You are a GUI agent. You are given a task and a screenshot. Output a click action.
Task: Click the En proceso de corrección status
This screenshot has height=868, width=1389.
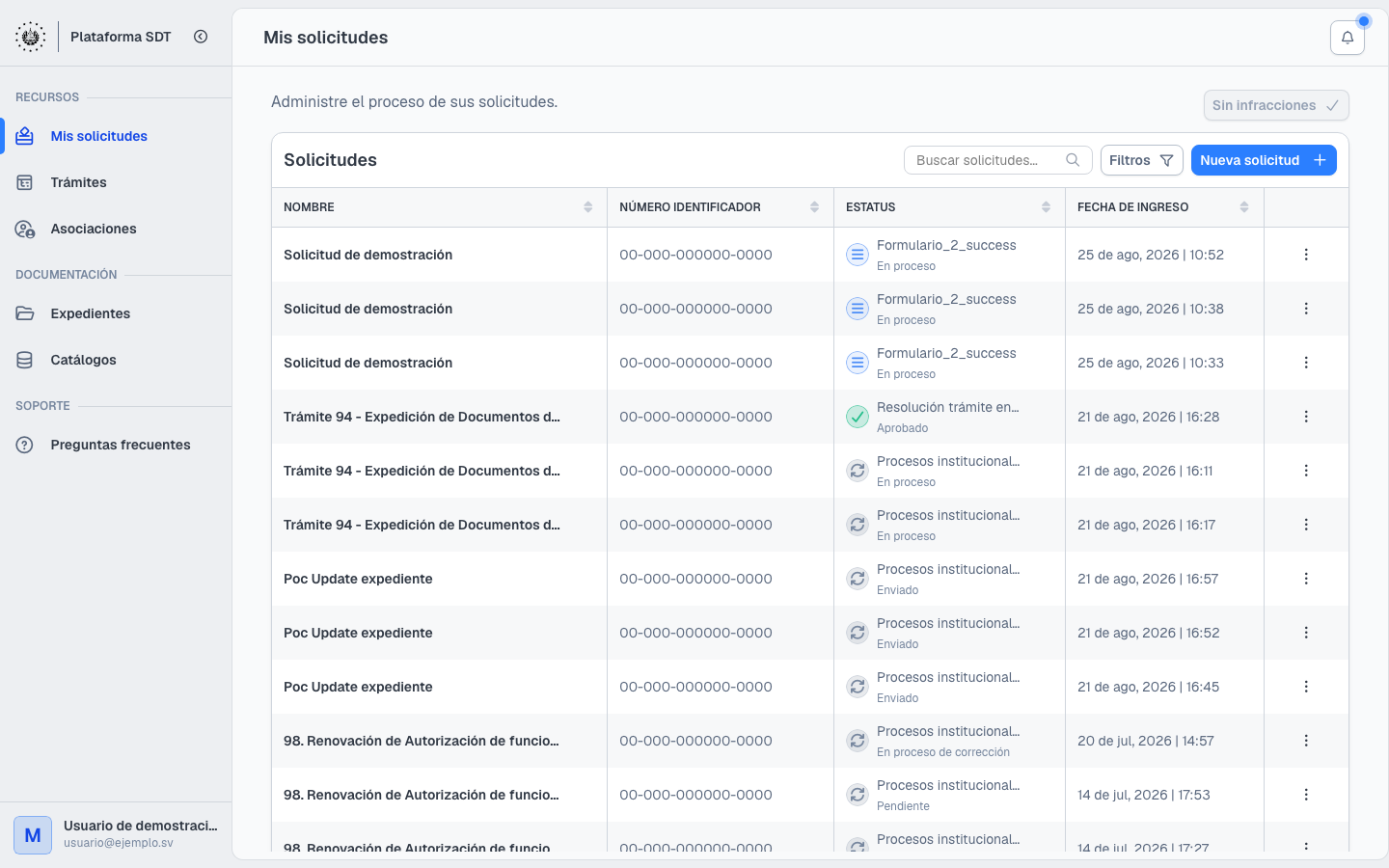(943, 752)
